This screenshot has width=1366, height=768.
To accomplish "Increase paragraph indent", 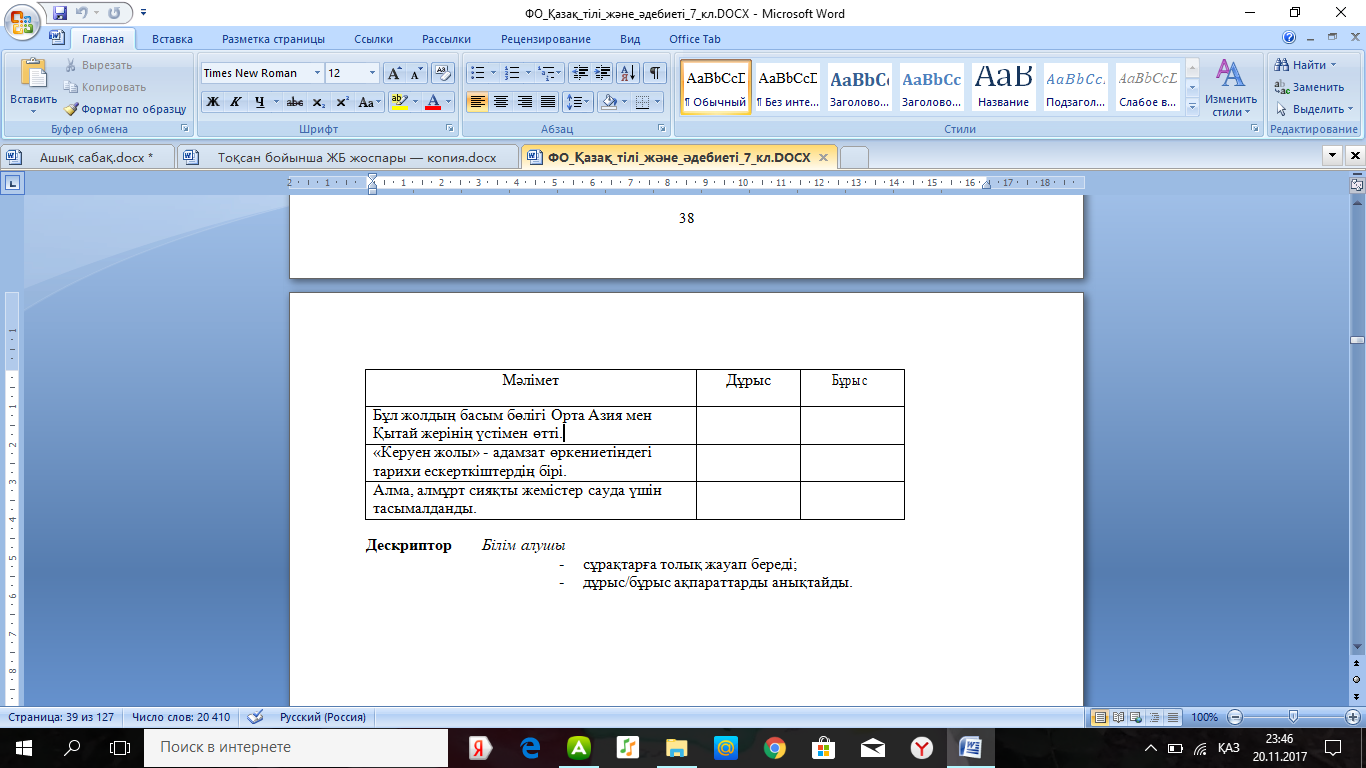I will point(602,73).
